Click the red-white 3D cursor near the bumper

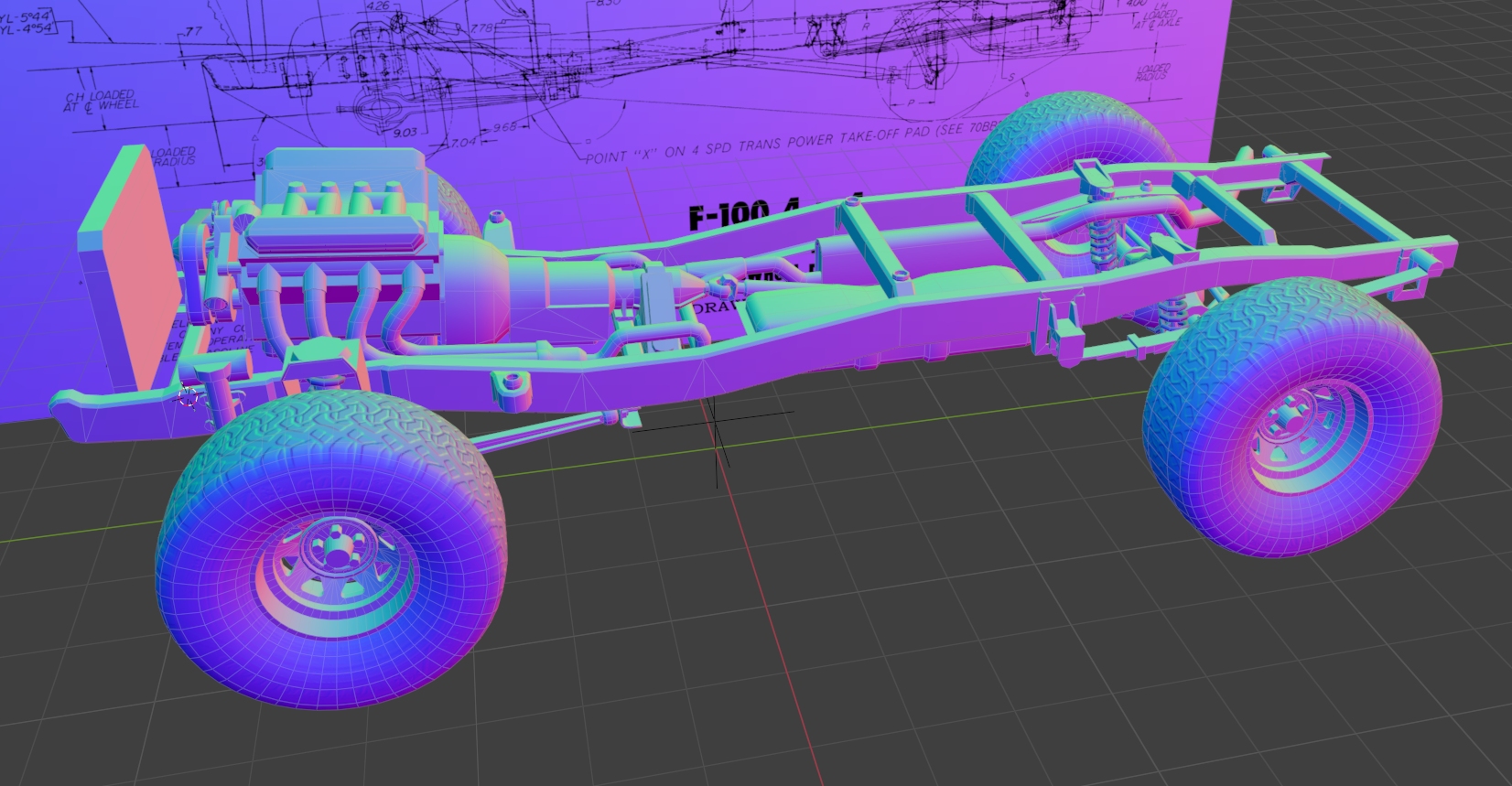(189, 397)
